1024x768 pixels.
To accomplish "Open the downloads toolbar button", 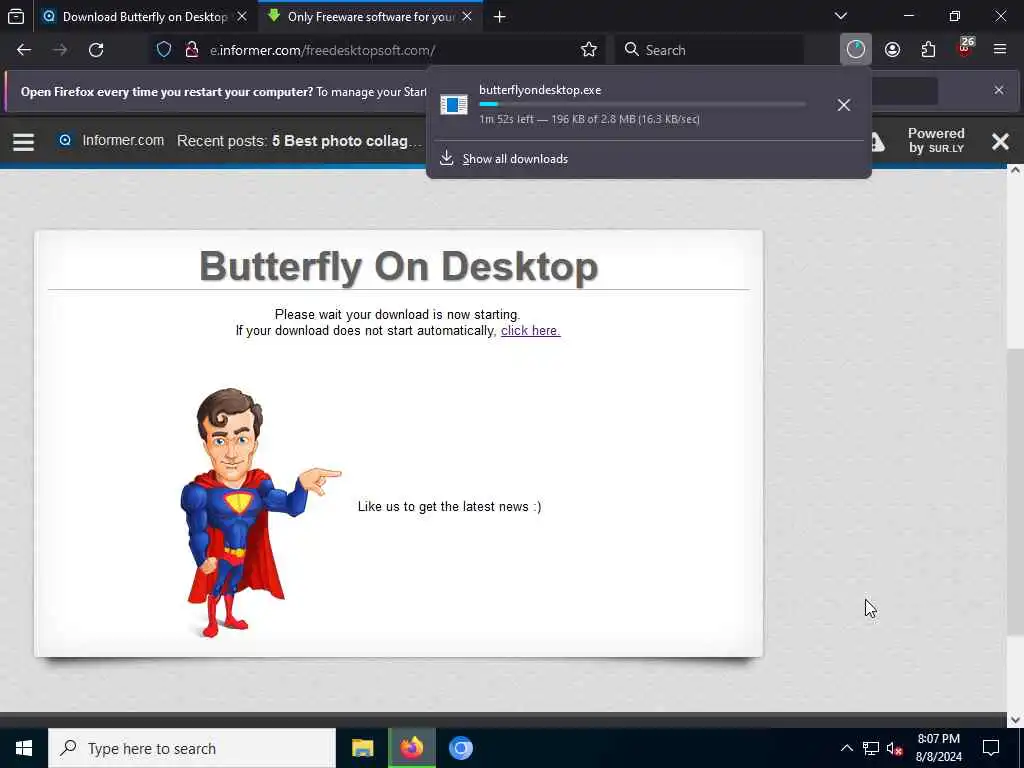I will tap(856, 50).
